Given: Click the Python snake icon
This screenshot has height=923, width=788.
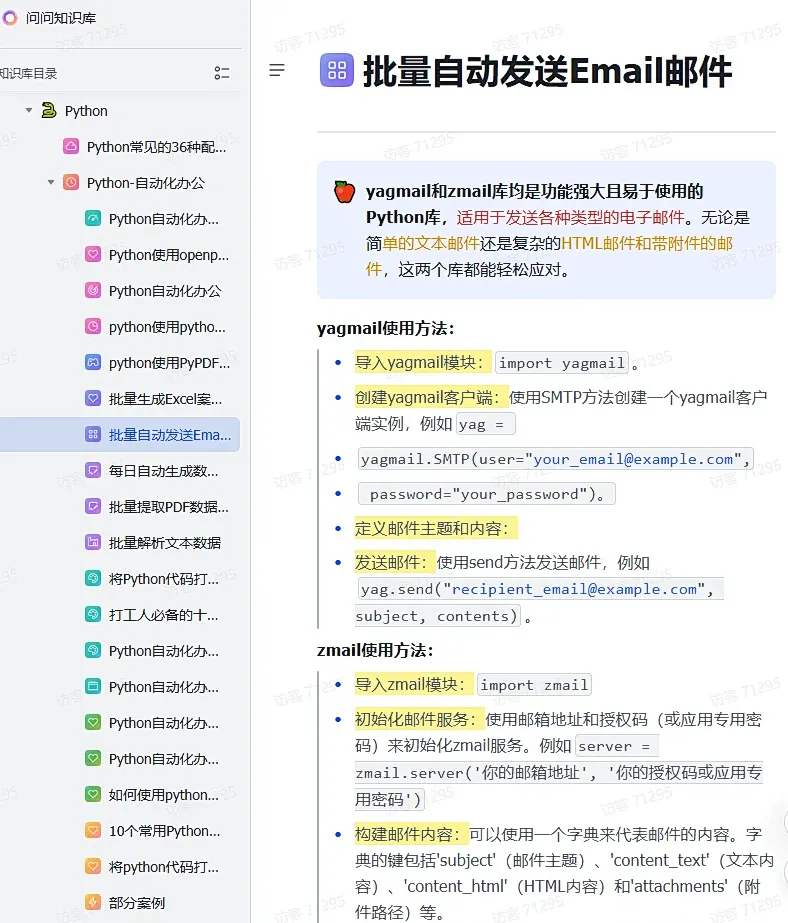Looking at the screenshot, I should 49,110.
